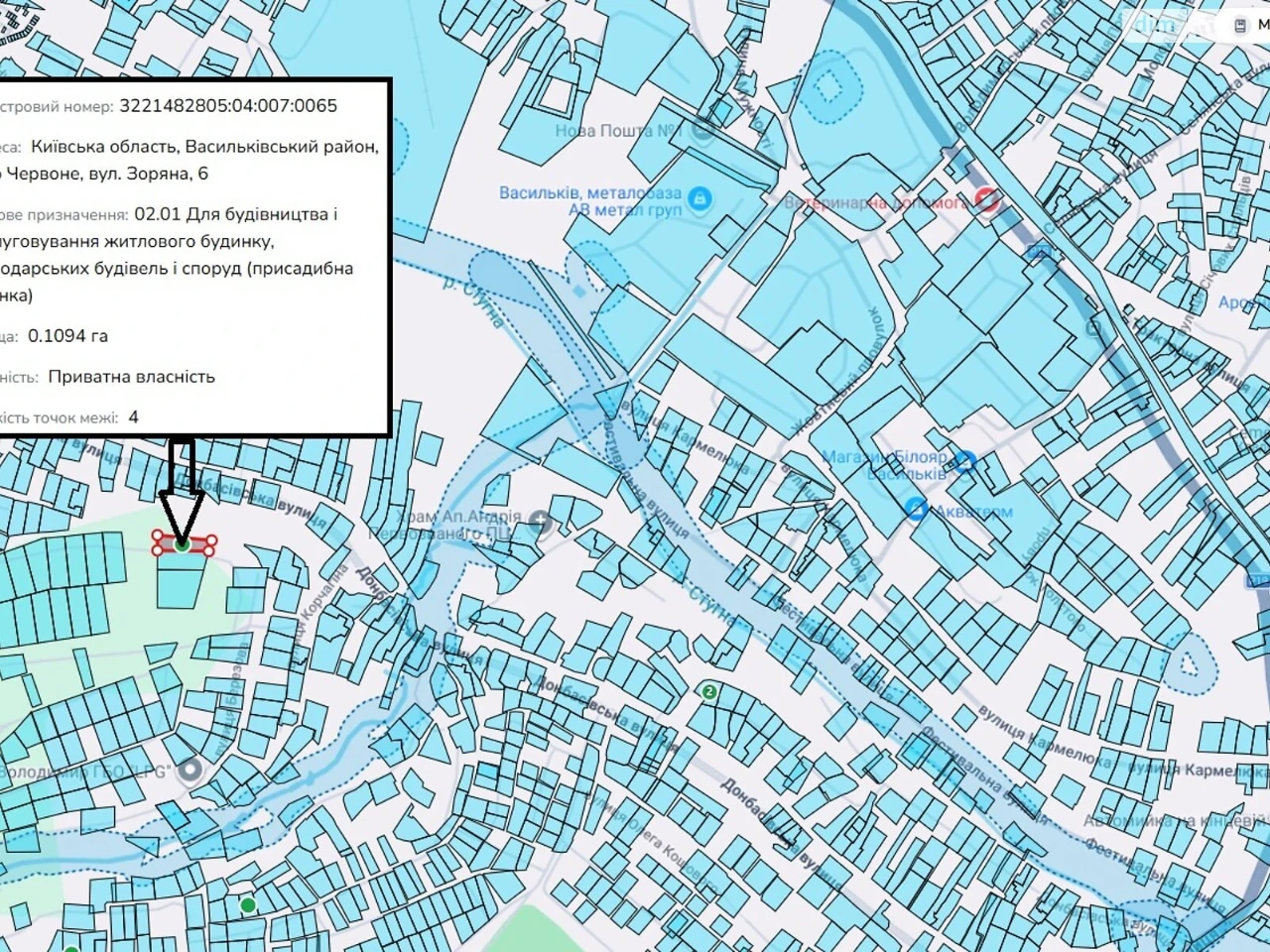Click the map layer icon in top-right panel
This screenshot has width=1270, height=952.
point(1240,25)
